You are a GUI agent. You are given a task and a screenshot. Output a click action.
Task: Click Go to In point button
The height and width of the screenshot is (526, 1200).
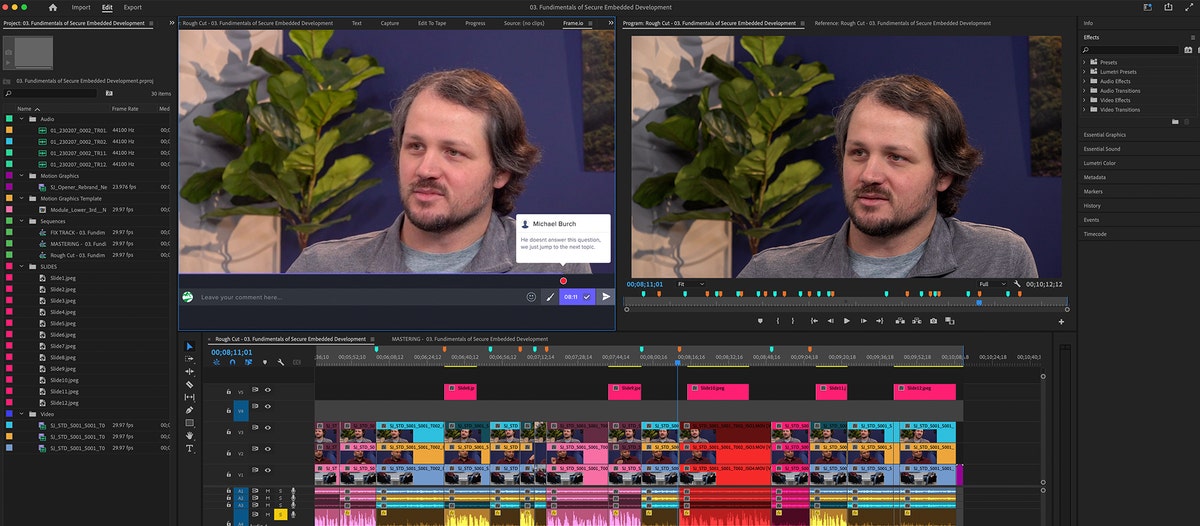812,321
